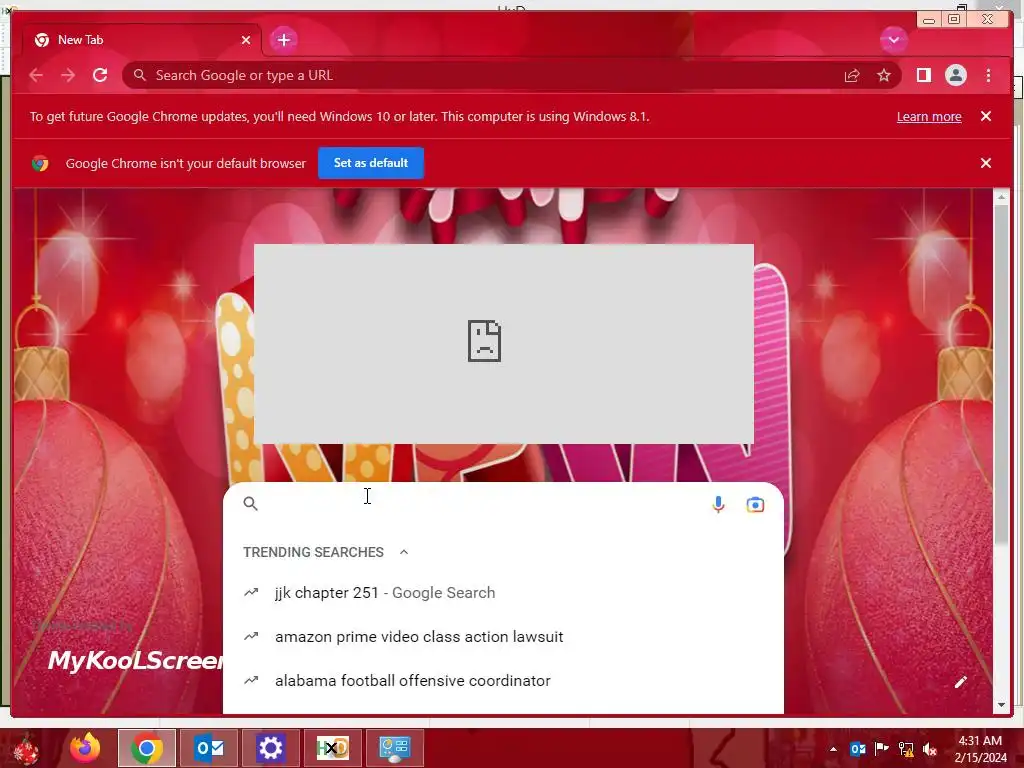The height and width of the screenshot is (768, 1024).
Task: Click the page scrollbar up arrow
Action: point(1001,197)
